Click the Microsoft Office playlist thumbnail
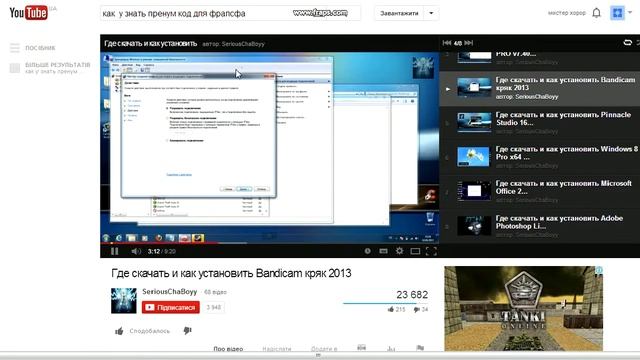This screenshot has height=360, width=640. click(473, 191)
